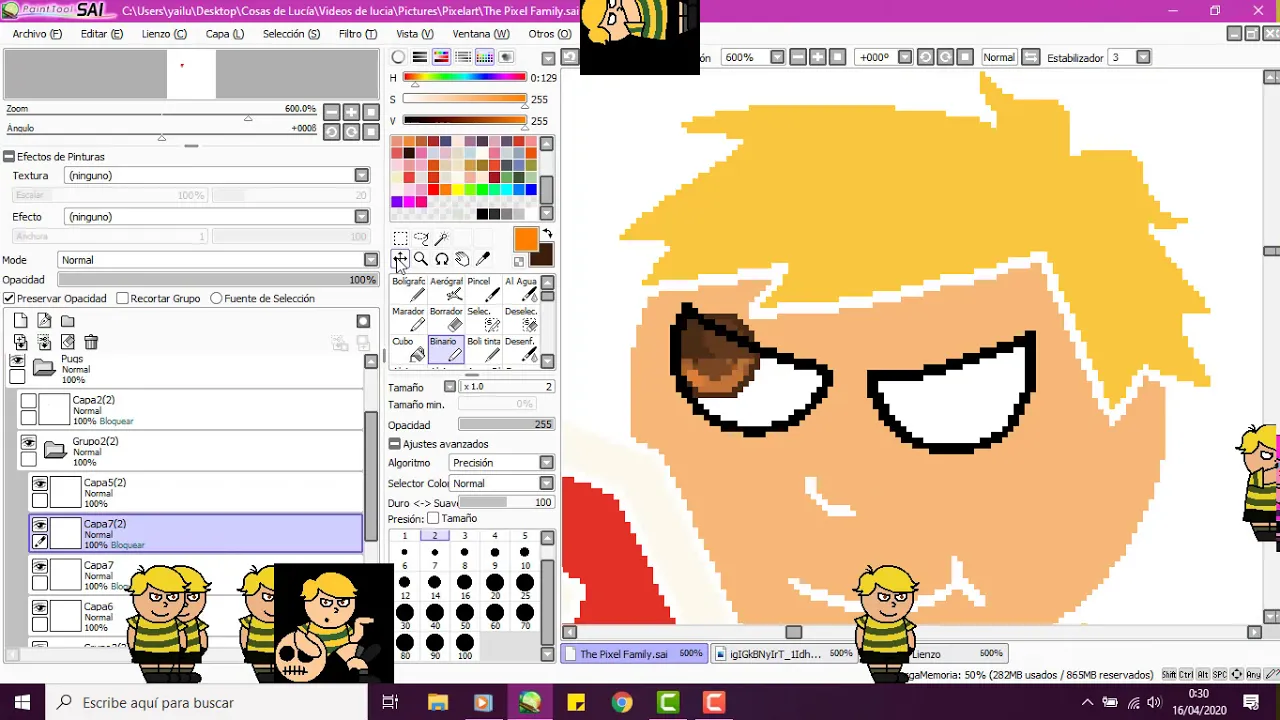Select the hand pan tool
Screen dimensions: 1280x720
pos(462,259)
